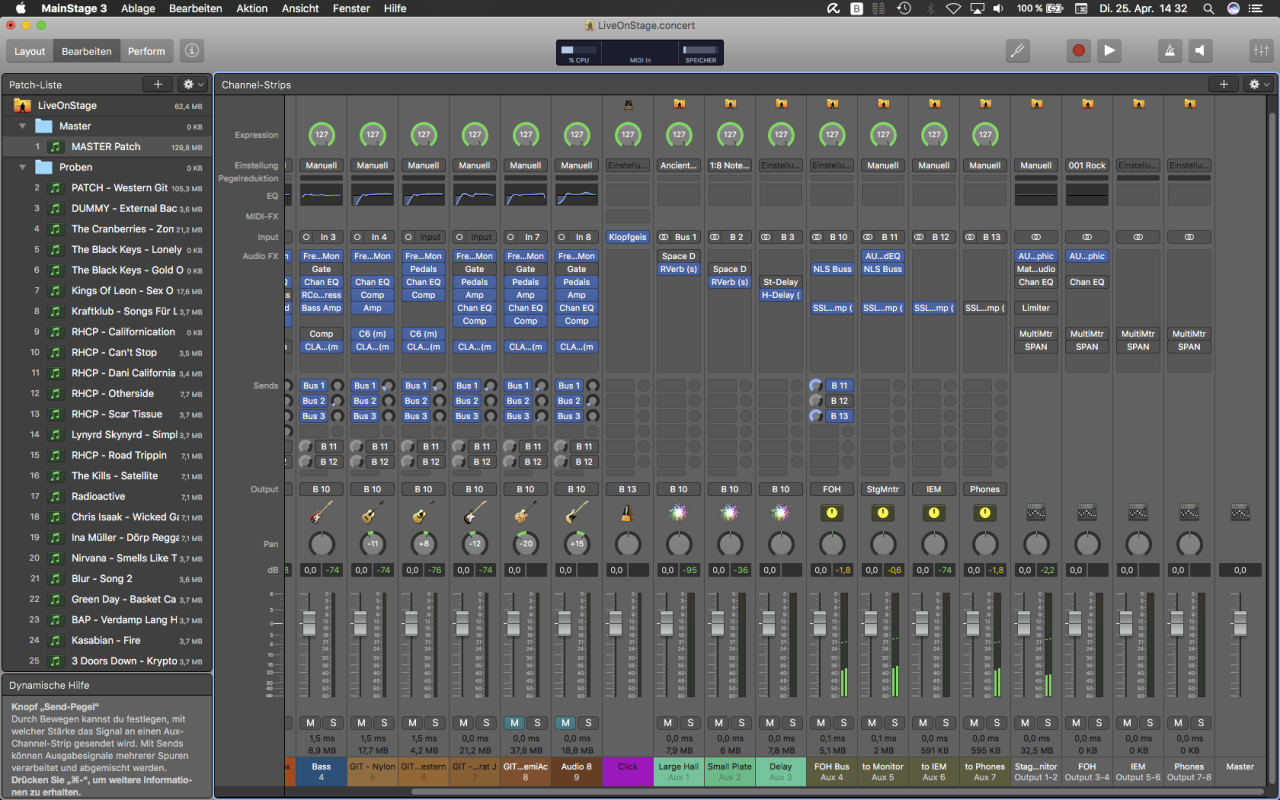Open the Klopfgeis input slot
This screenshot has height=800, width=1280.
[x=627, y=237]
